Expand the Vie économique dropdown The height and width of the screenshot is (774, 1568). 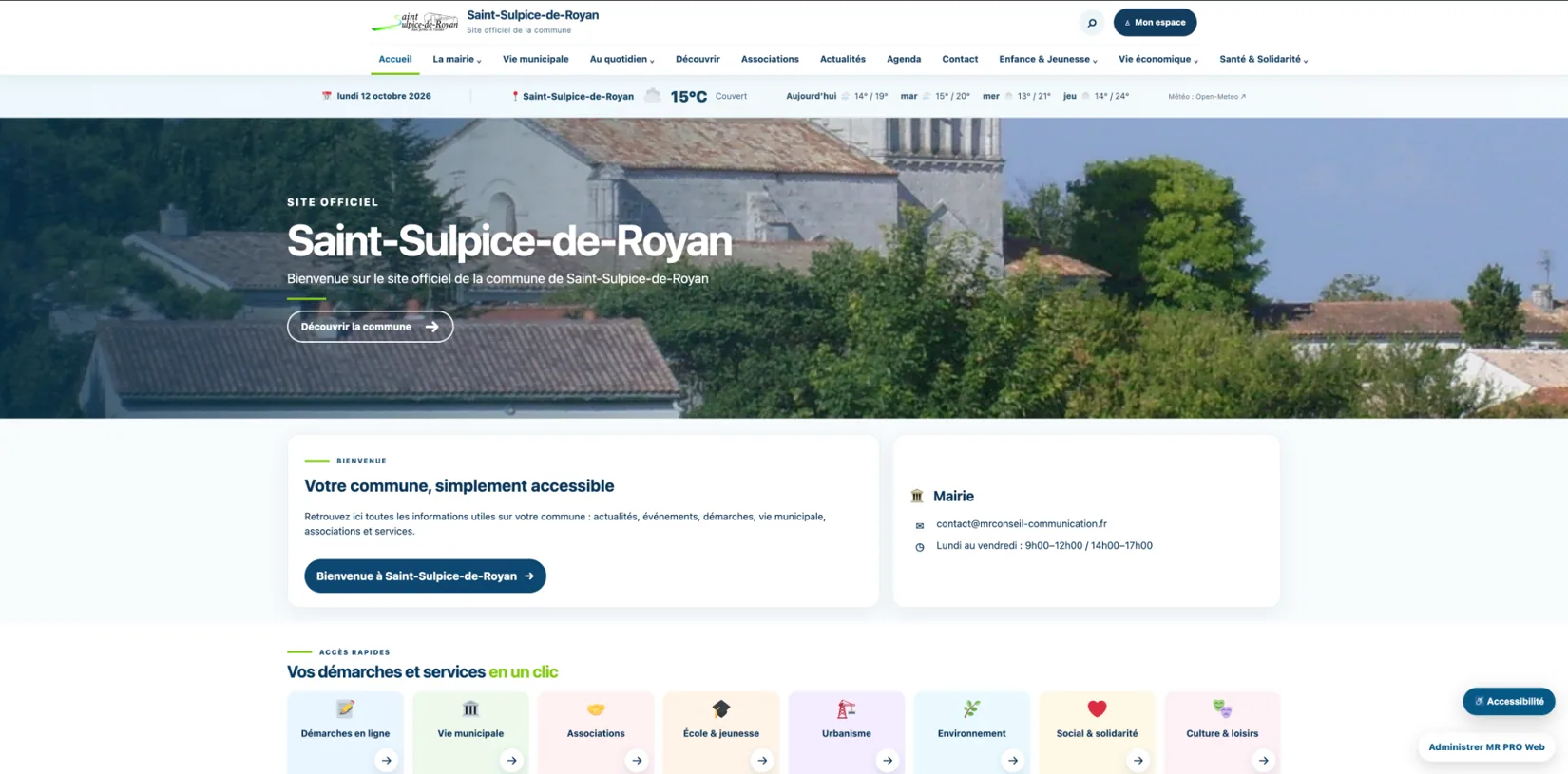tap(1157, 59)
